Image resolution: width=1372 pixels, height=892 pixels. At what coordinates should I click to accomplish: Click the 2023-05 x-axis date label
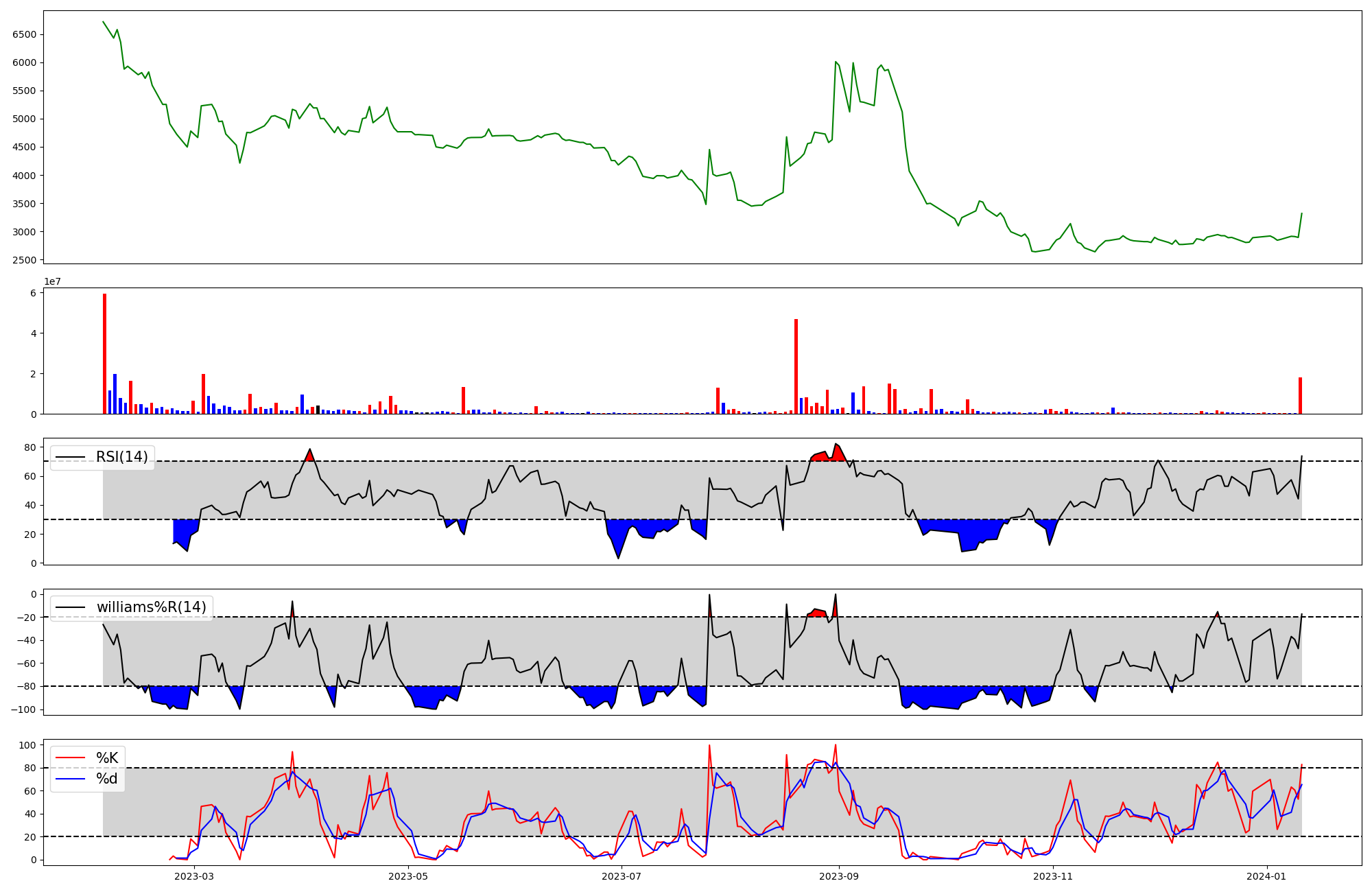pos(408,876)
